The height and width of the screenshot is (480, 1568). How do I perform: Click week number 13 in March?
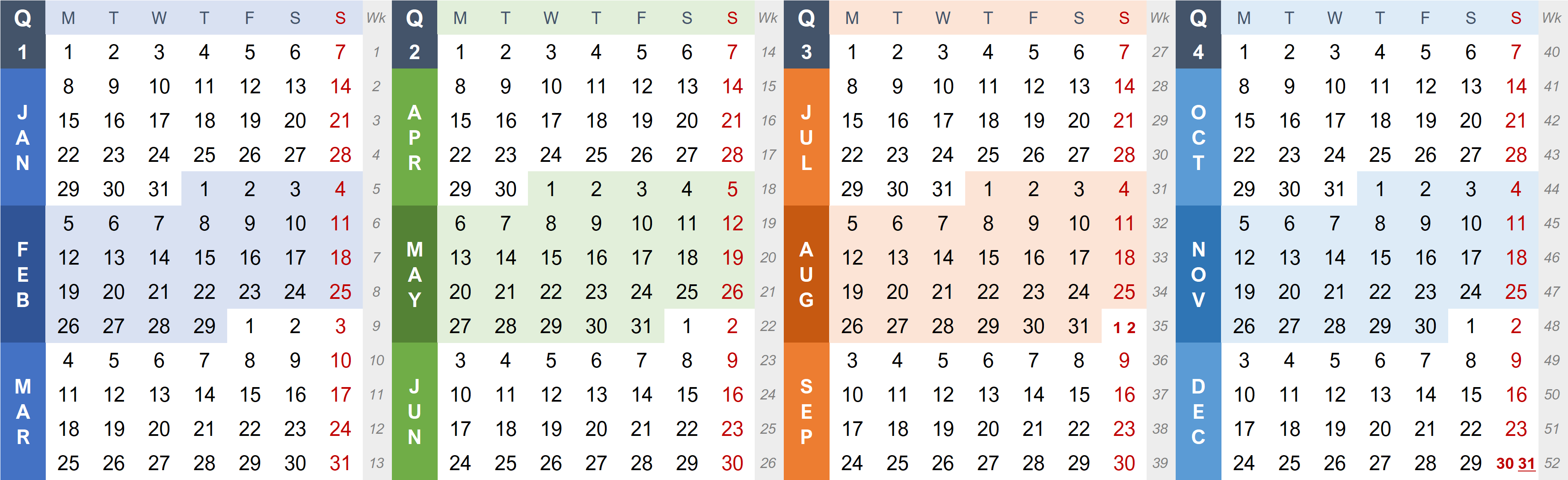375,464
